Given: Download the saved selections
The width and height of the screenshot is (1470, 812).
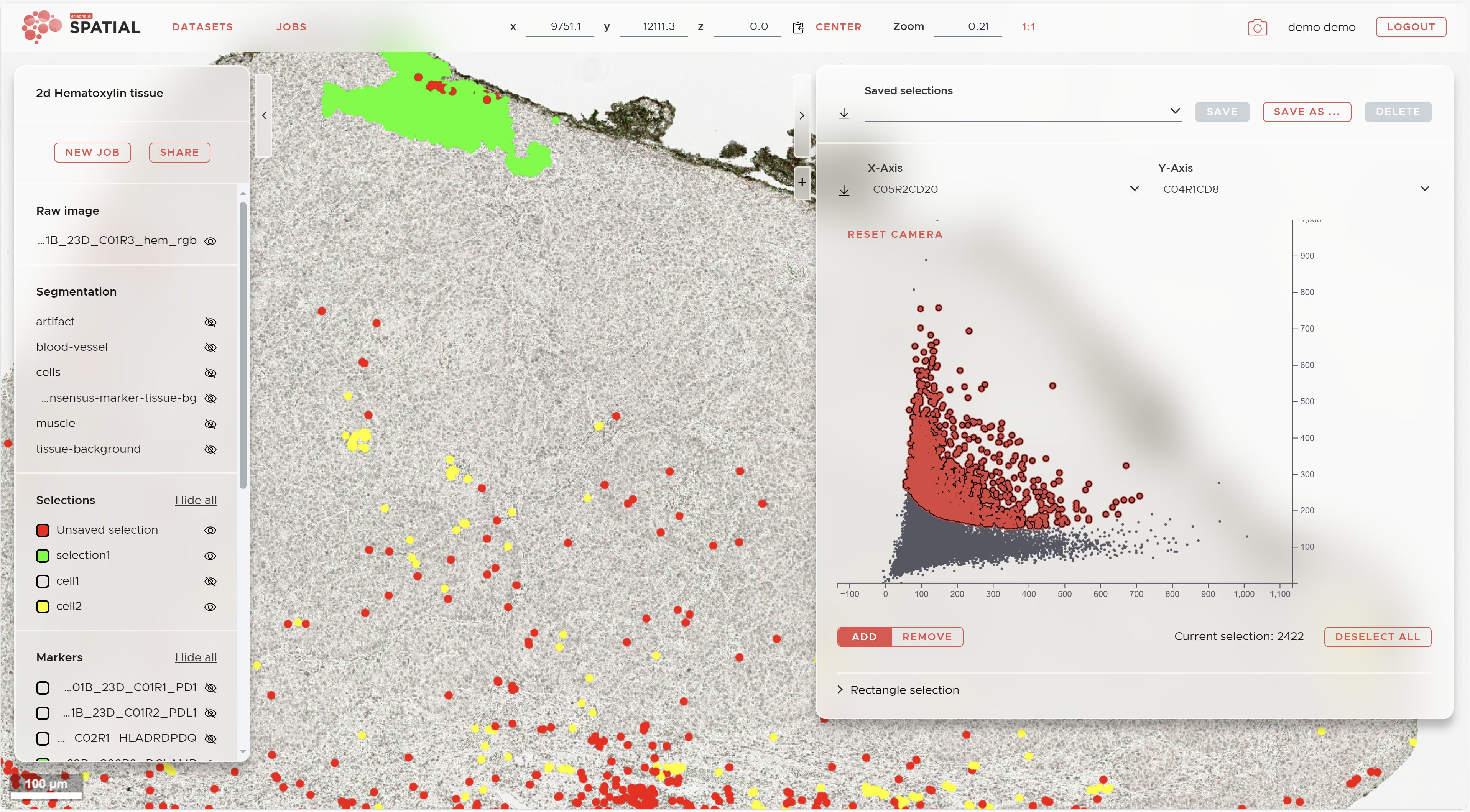Looking at the screenshot, I should [x=844, y=113].
